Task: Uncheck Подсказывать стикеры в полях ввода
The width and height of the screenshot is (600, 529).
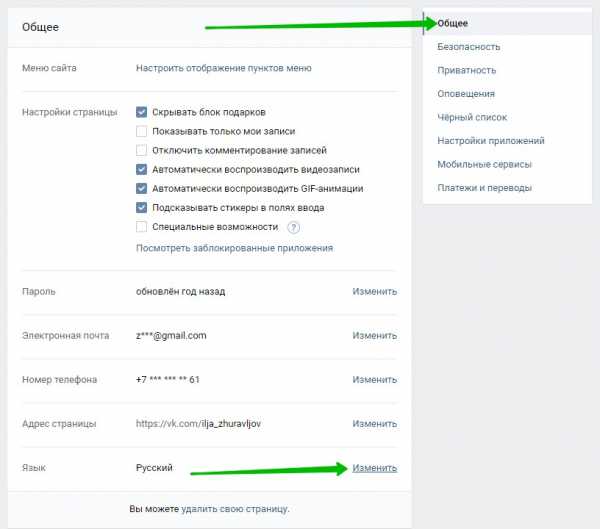Action: [141, 207]
